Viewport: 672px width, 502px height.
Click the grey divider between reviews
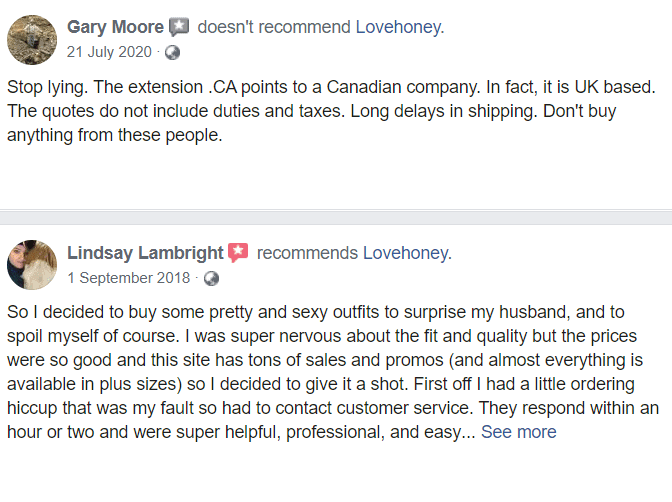336,217
